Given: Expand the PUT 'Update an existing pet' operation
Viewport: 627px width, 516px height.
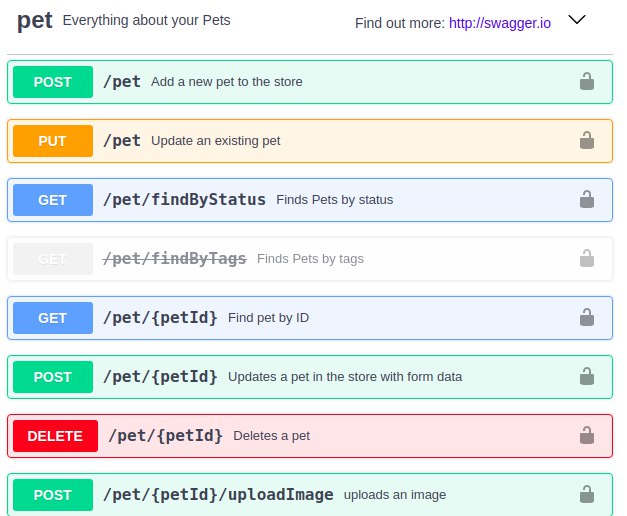Looking at the screenshot, I should [x=310, y=141].
